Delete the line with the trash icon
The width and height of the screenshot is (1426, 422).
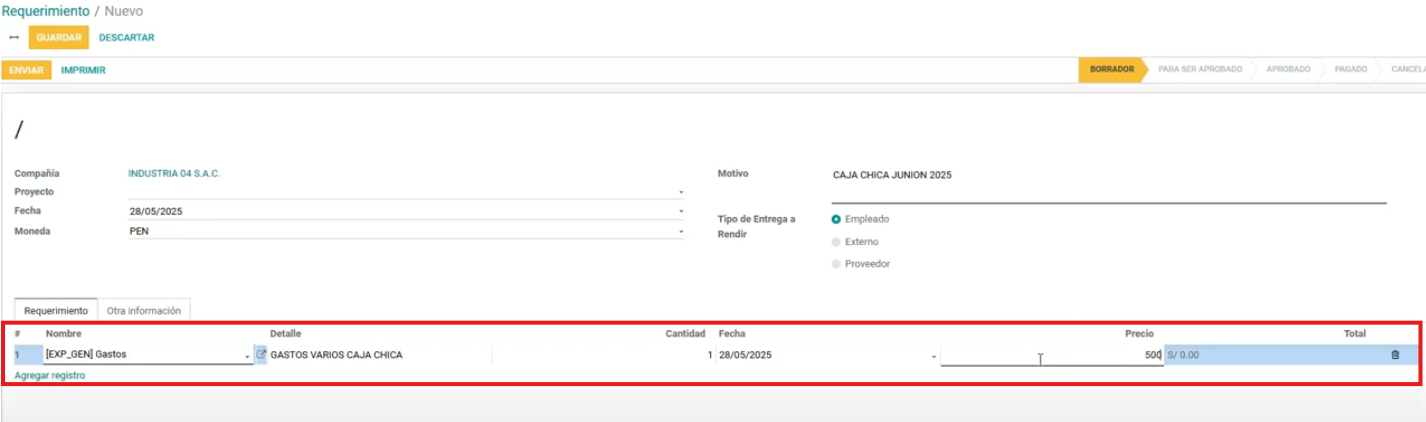pos(1395,355)
